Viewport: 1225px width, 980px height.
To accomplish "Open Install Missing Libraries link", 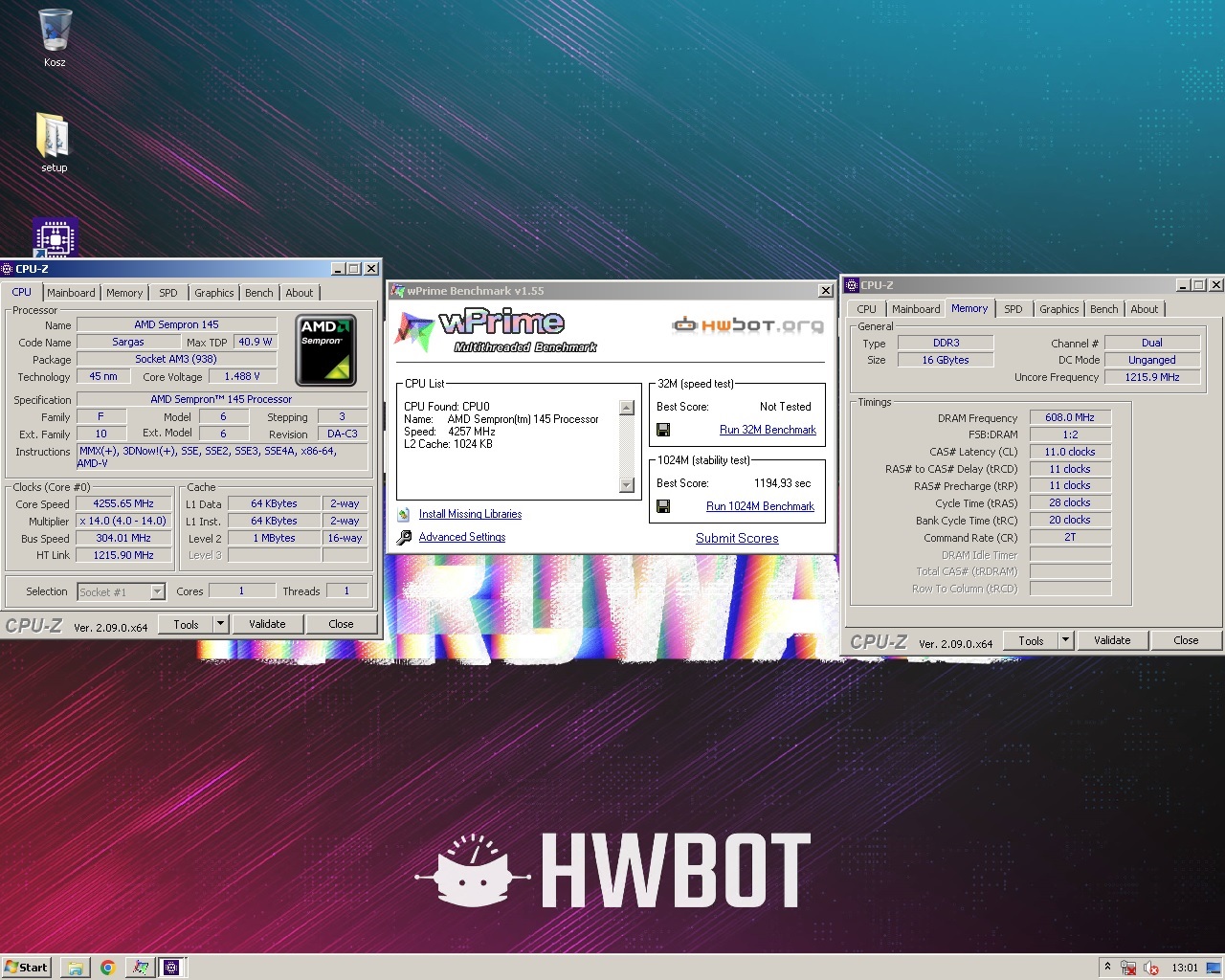I will pos(470,514).
